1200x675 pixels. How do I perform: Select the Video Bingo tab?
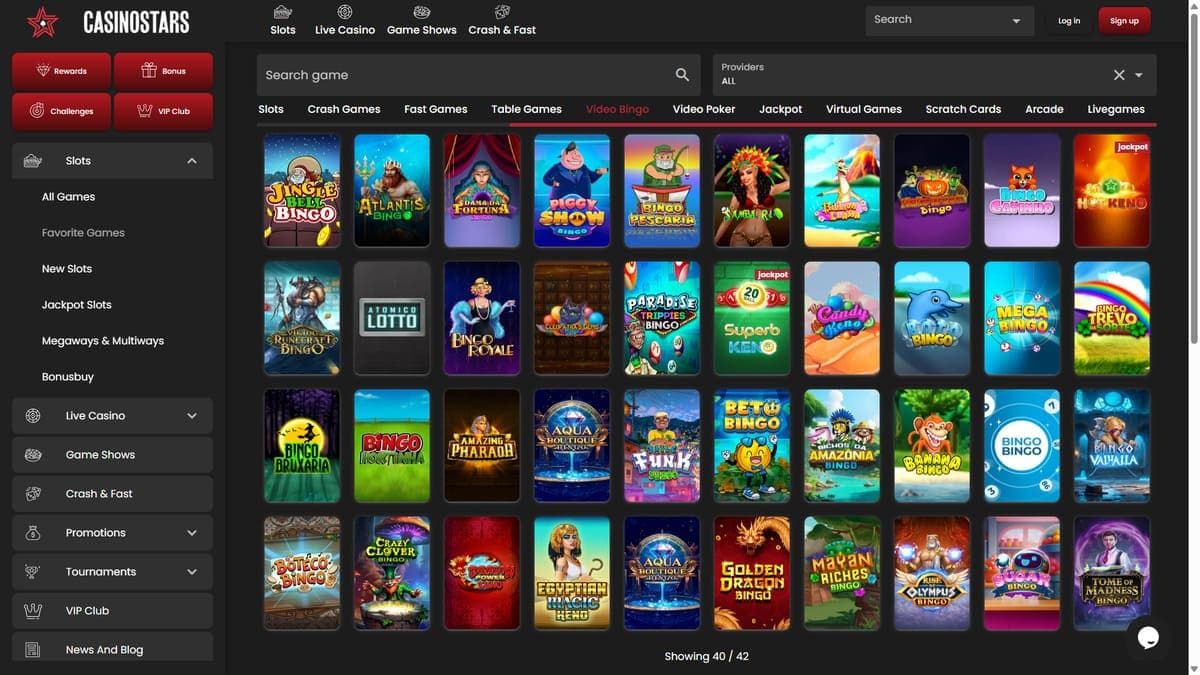coord(617,109)
